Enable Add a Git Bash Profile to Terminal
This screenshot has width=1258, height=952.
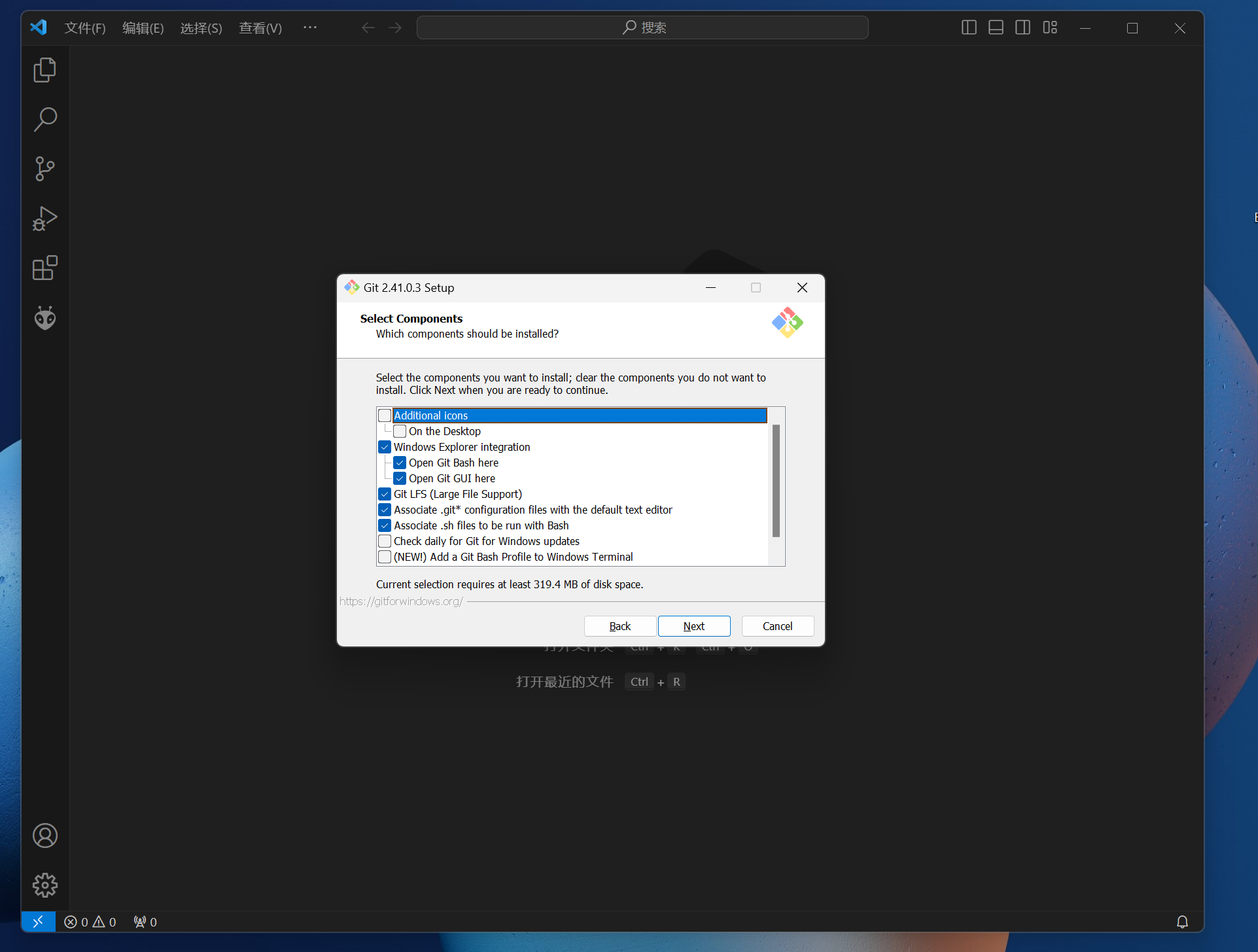click(385, 557)
